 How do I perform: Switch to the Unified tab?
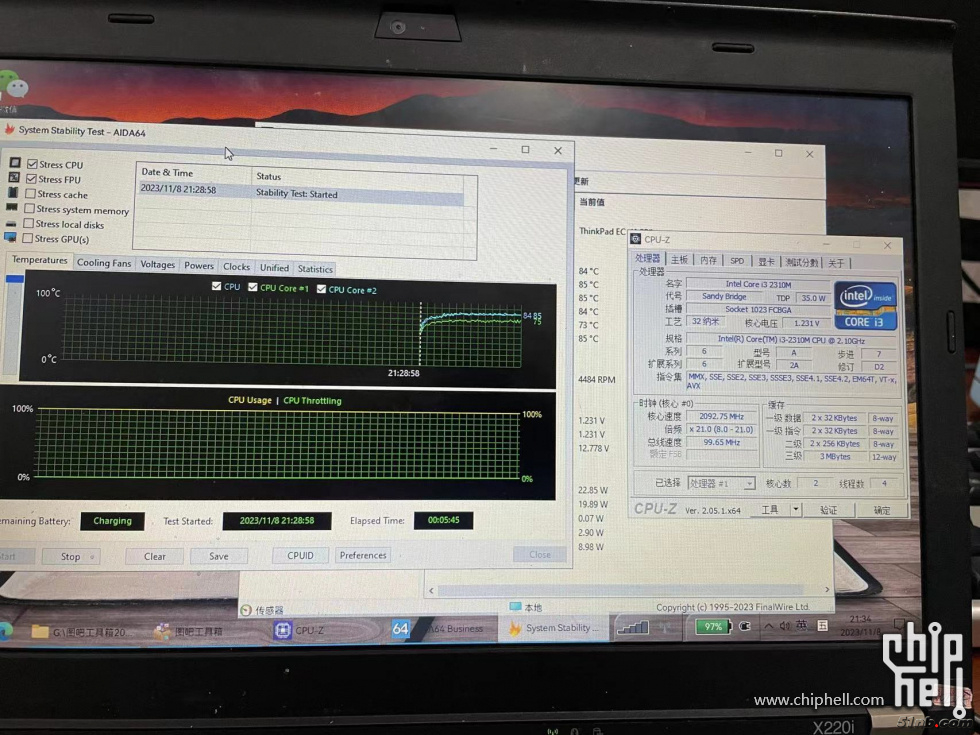tap(274, 268)
